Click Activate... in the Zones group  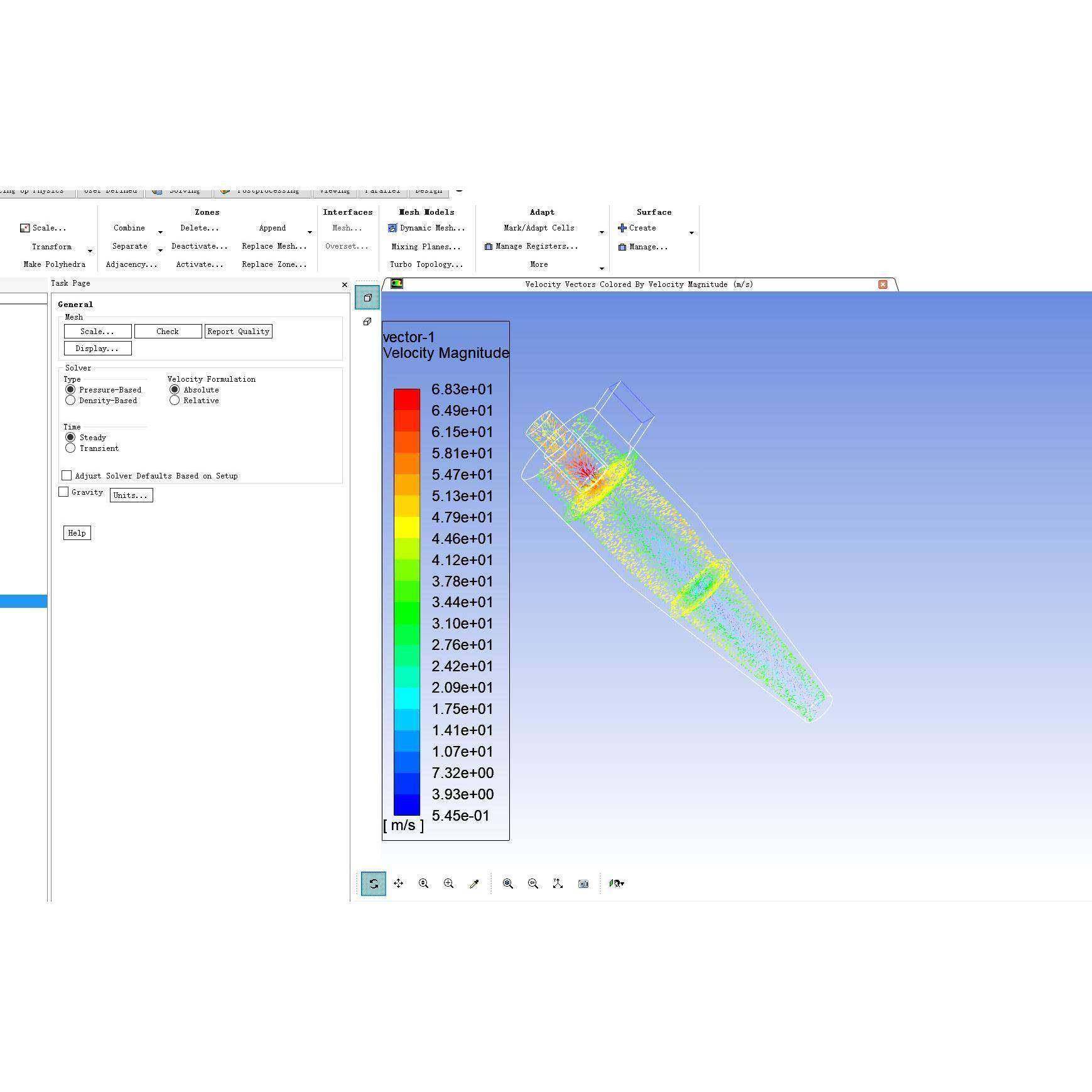200,264
